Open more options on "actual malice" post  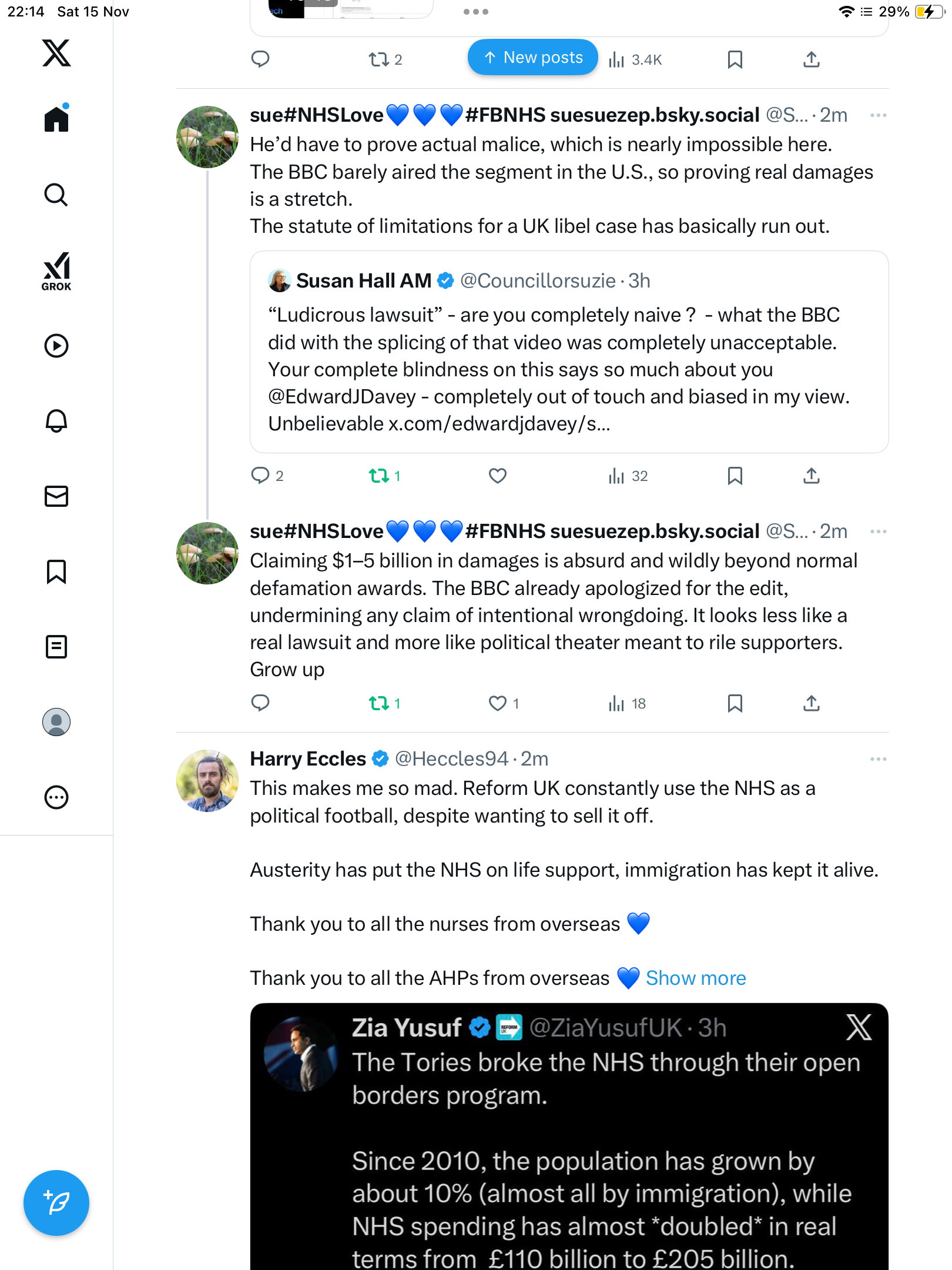[x=878, y=115]
